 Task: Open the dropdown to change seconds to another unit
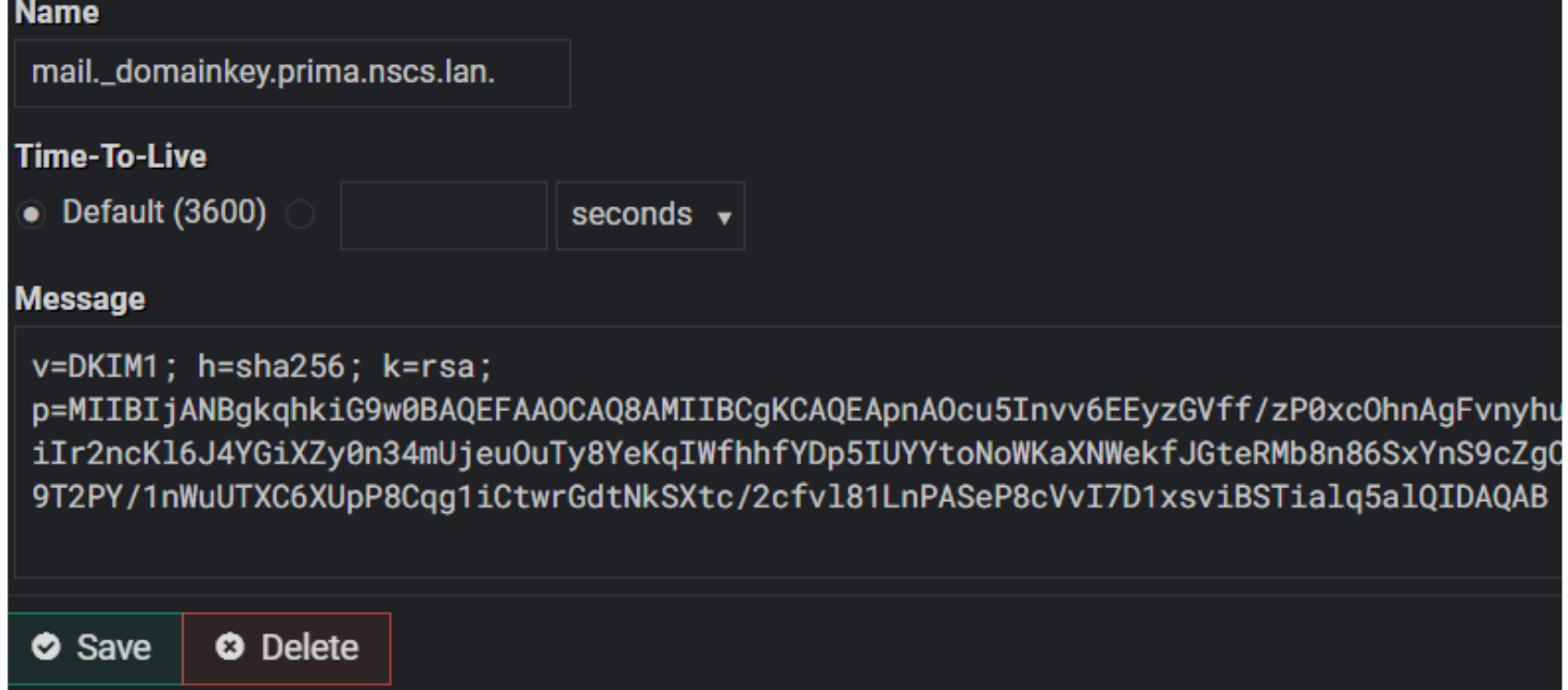[647, 217]
